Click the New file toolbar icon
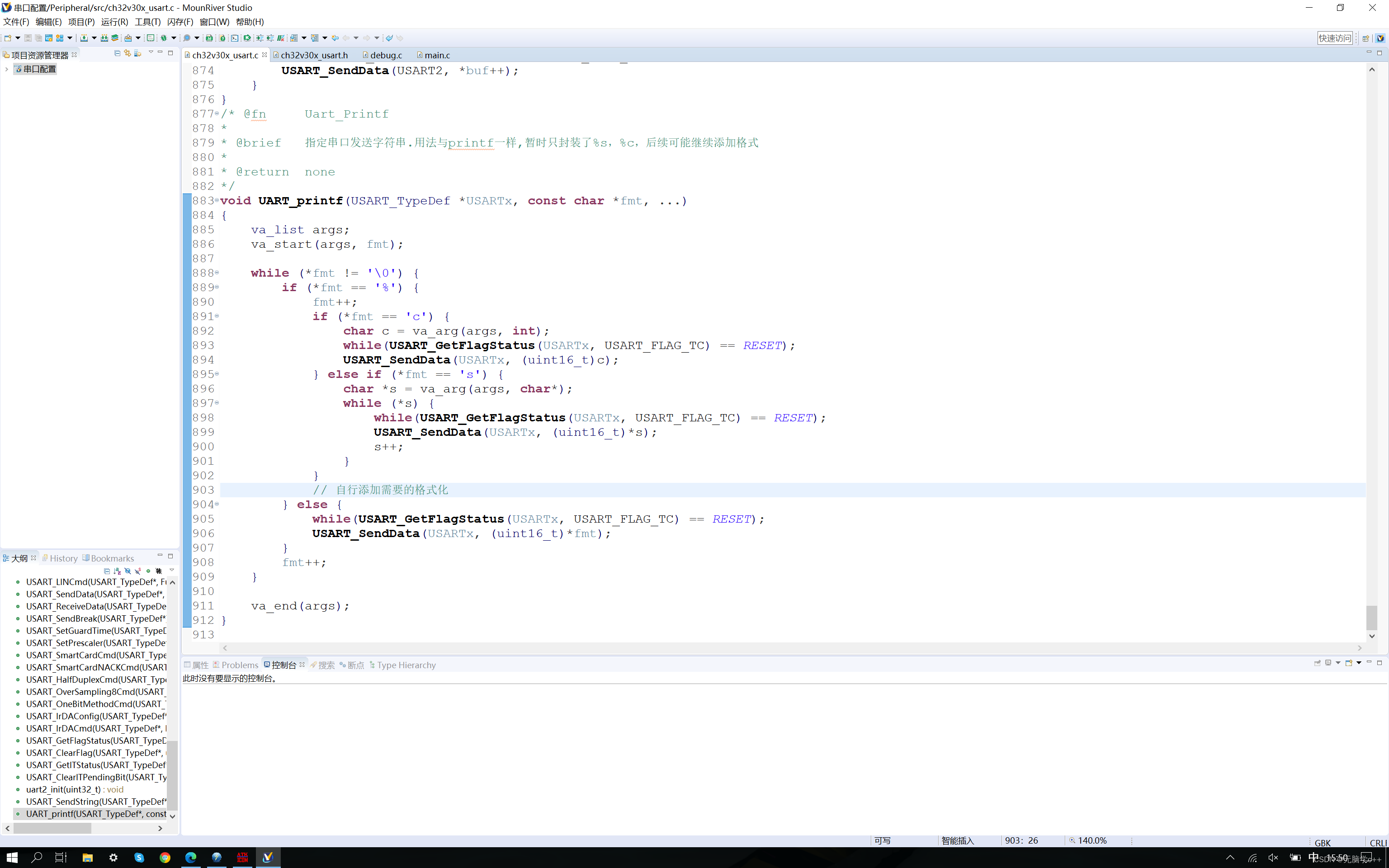 [8, 38]
